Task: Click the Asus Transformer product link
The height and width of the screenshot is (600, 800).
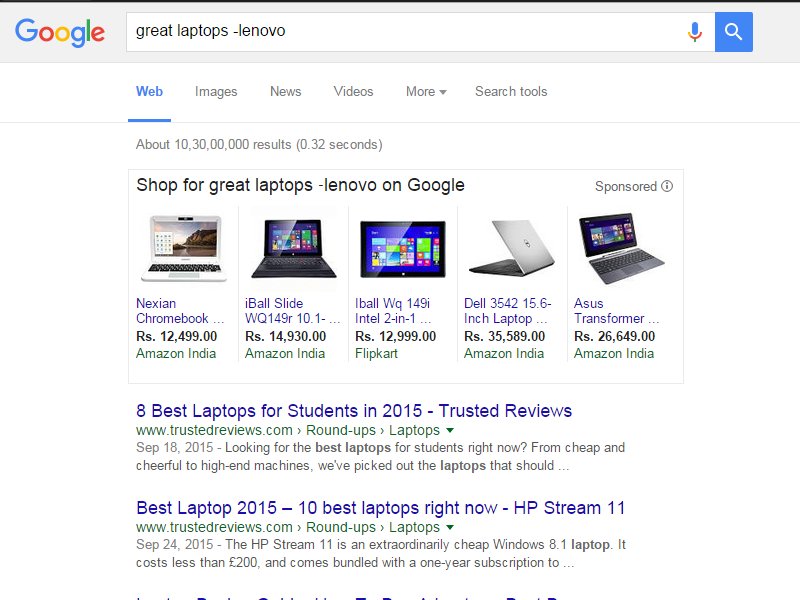Action: 616,311
